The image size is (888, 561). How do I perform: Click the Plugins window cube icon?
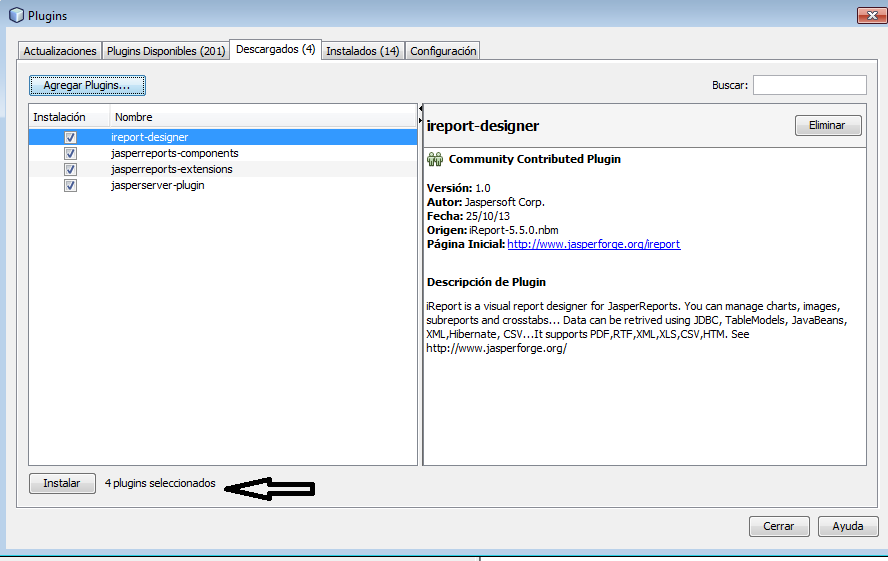coord(16,15)
